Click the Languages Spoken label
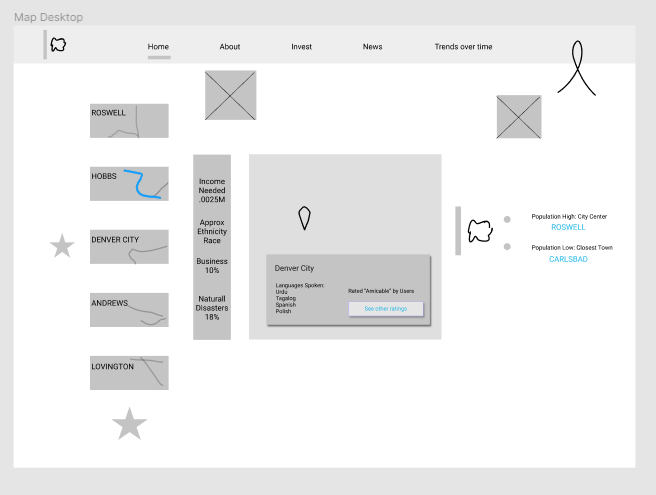 [300, 285]
